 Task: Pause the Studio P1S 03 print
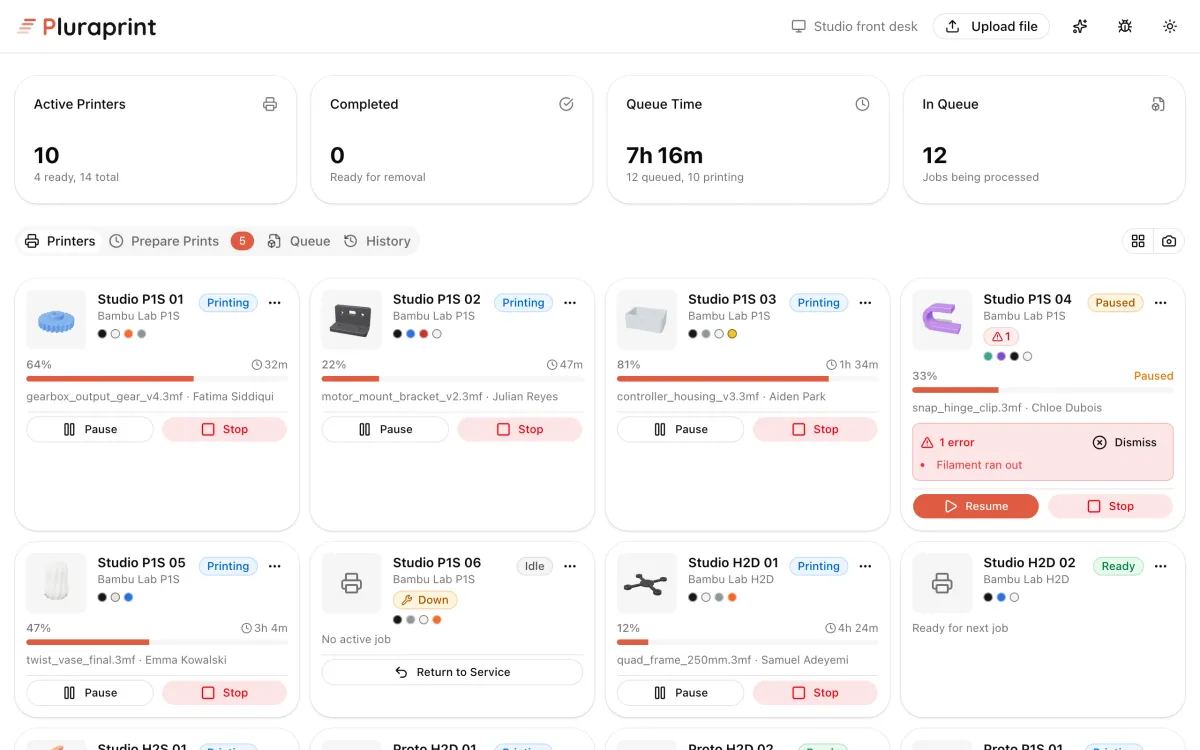680,429
